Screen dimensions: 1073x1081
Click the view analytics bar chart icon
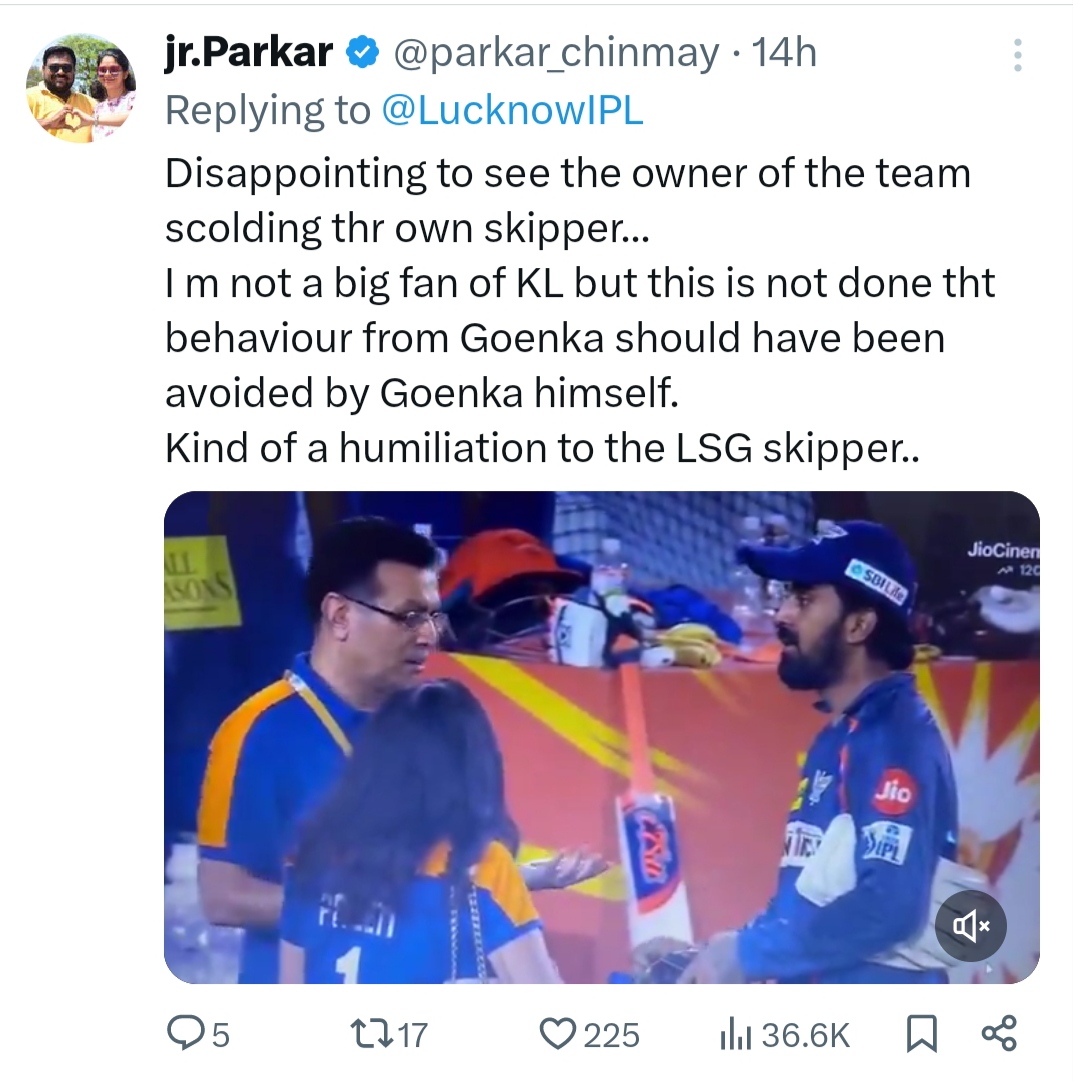point(735,1034)
